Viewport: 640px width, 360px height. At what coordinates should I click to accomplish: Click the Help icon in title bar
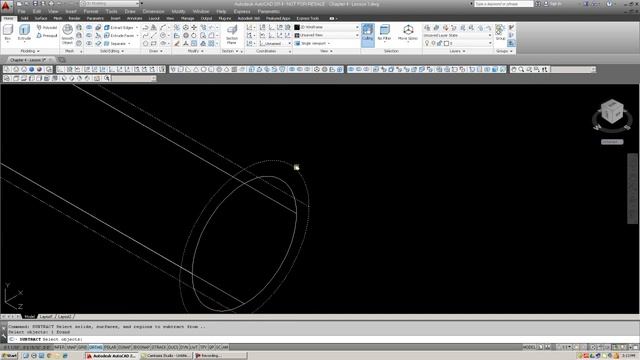[x=609, y=4]
